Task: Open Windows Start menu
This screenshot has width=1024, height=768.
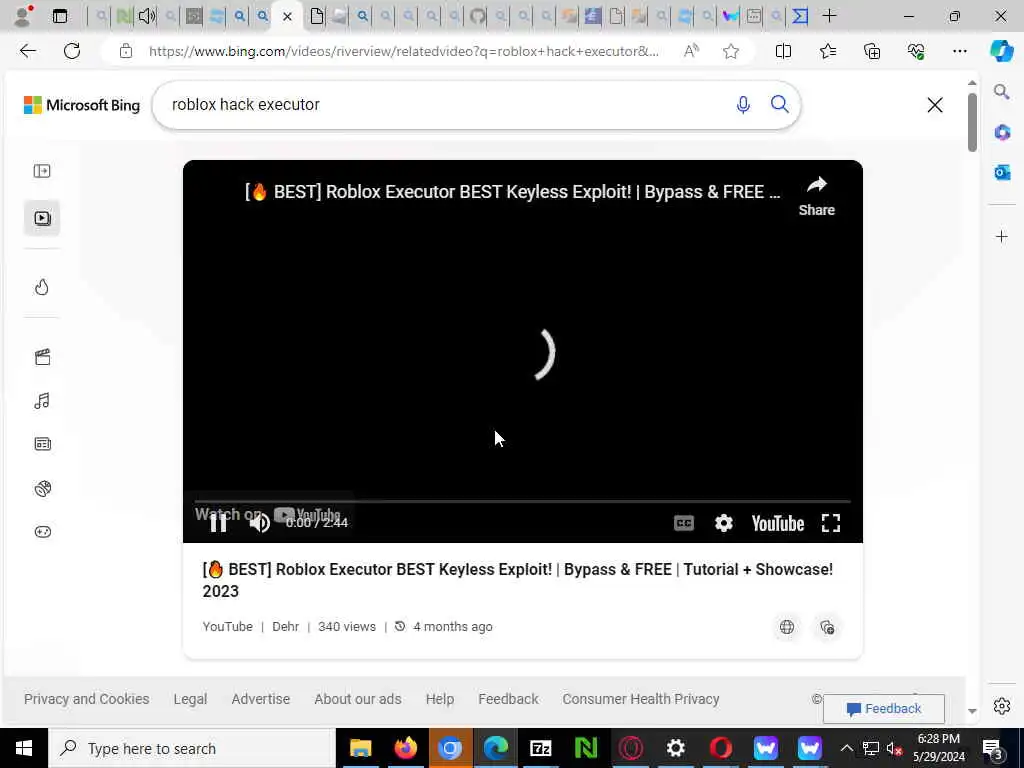Action: pyautogui.click(x=24, y=748)
